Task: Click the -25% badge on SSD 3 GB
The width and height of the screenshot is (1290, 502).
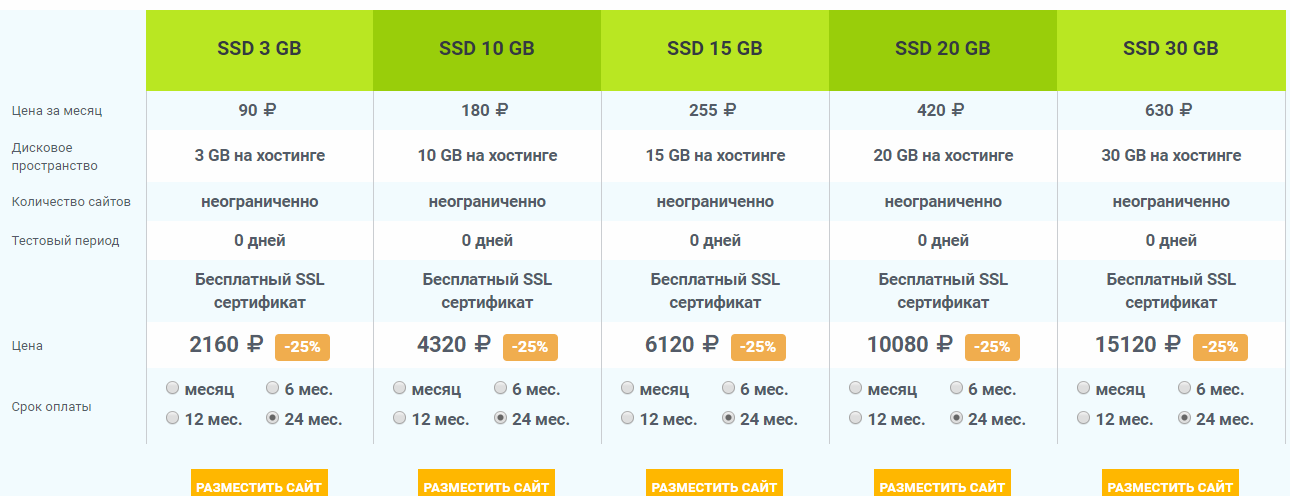Action: (302, 347)
